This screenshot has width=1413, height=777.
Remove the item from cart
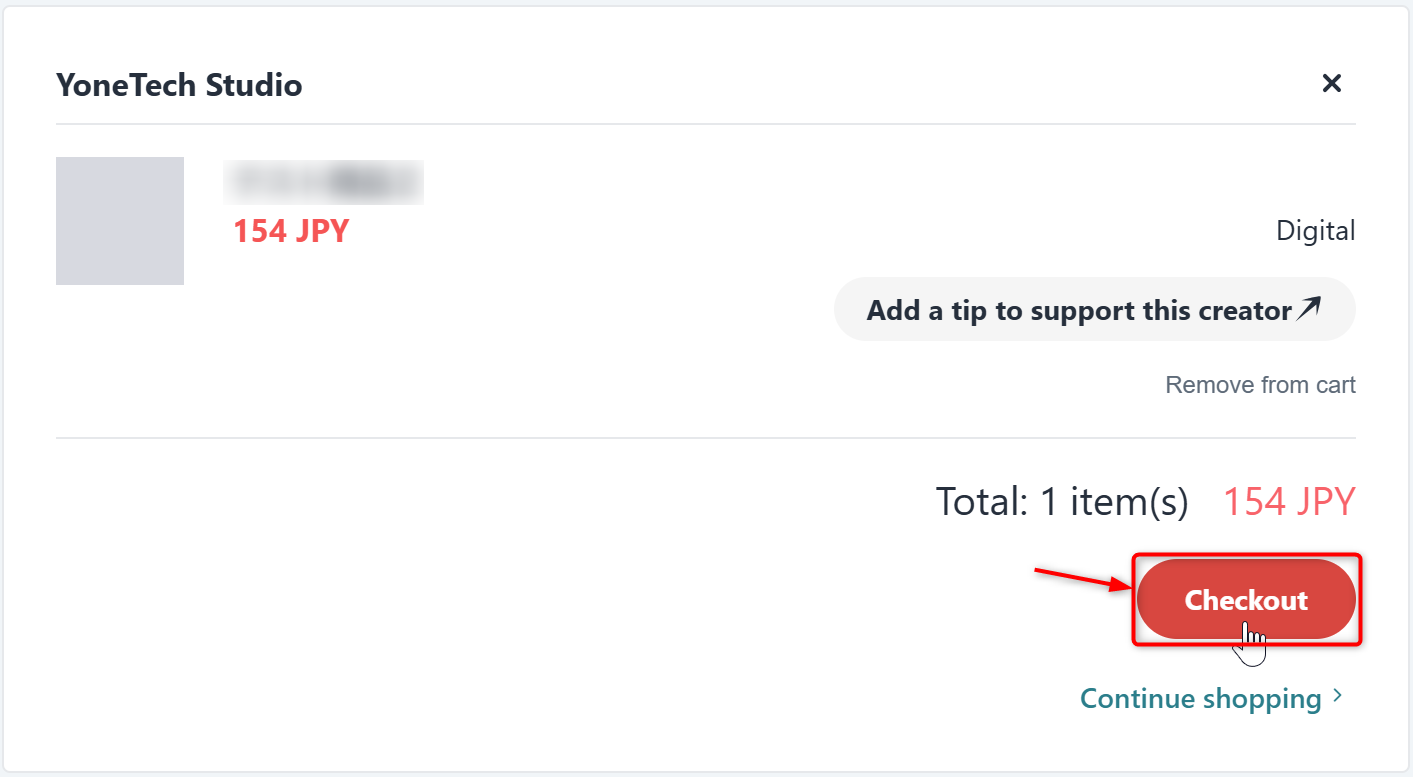pyautogui.click(x=1260, y=385)
